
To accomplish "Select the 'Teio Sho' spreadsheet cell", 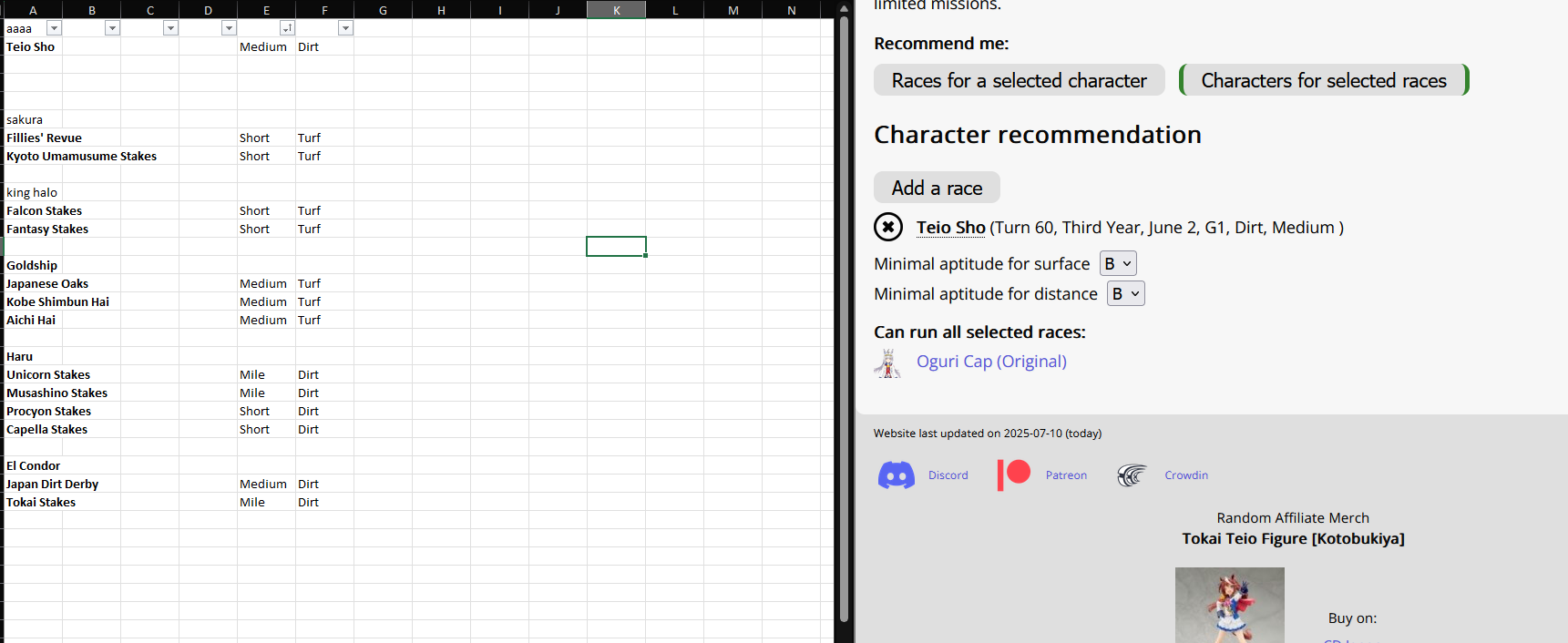I will 34,46.
